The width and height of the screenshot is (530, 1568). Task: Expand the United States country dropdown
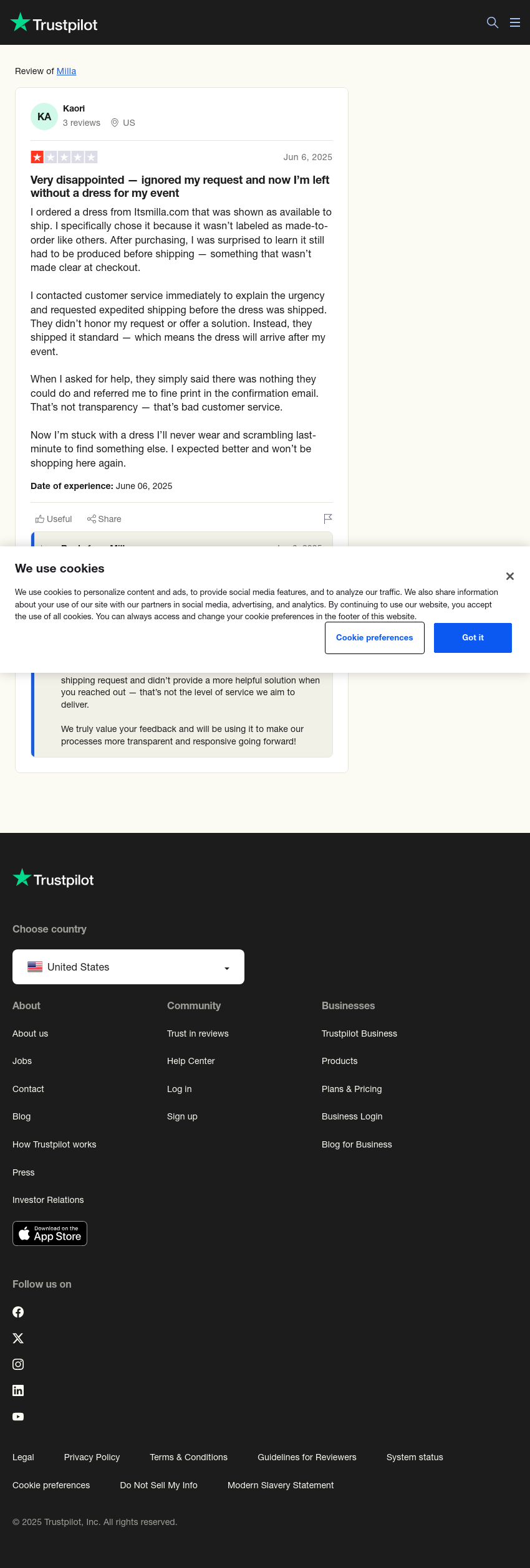tap(128, 967)
